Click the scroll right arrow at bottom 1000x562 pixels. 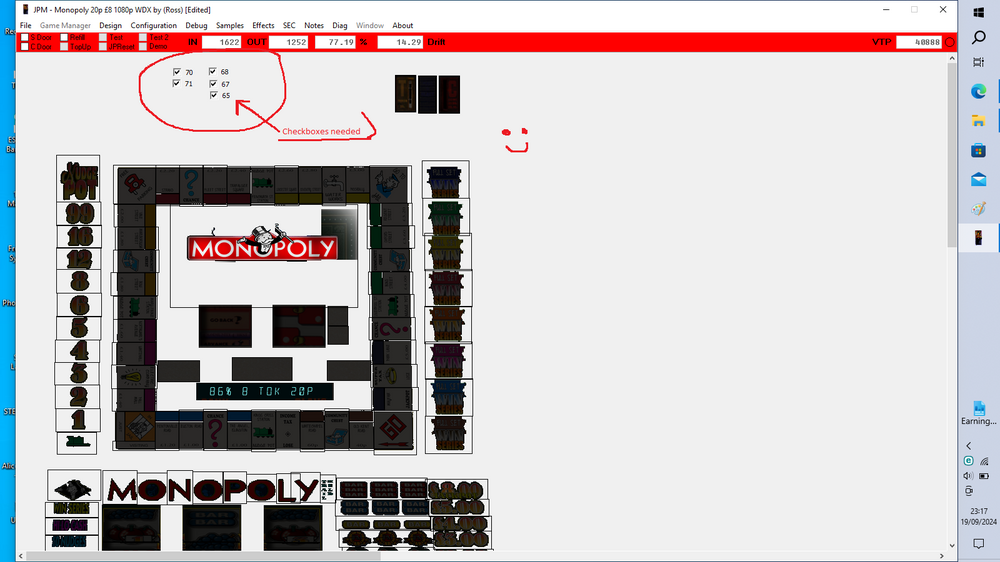[941, 556]
